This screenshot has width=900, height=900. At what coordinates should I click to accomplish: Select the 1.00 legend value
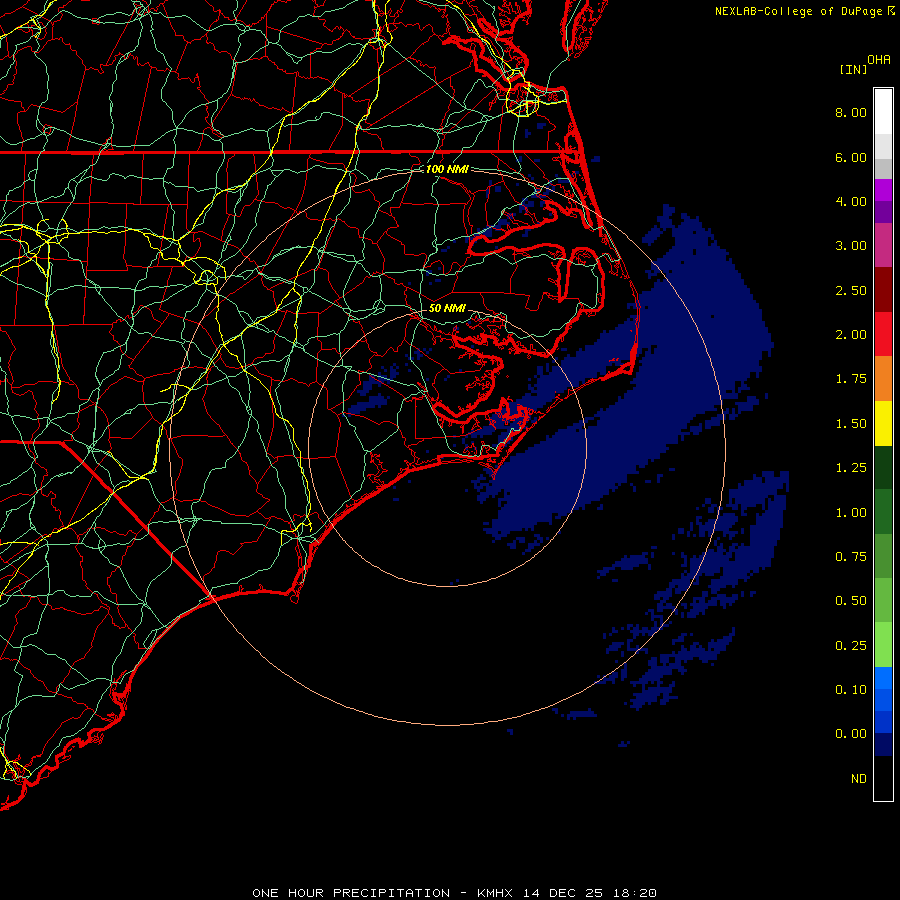tap(851, 513)
